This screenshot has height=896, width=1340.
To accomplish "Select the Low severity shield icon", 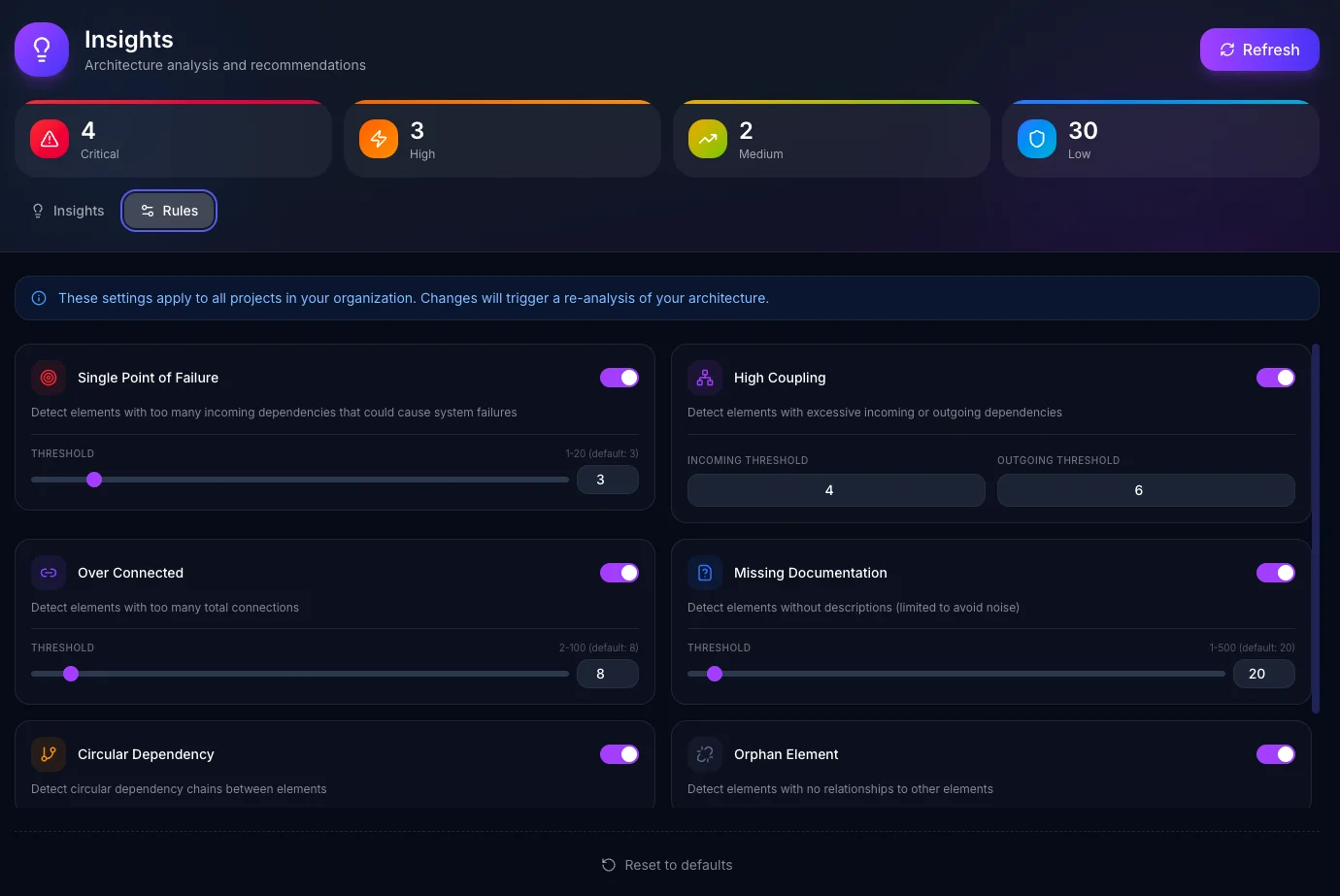I will [x=1036, y=138].
